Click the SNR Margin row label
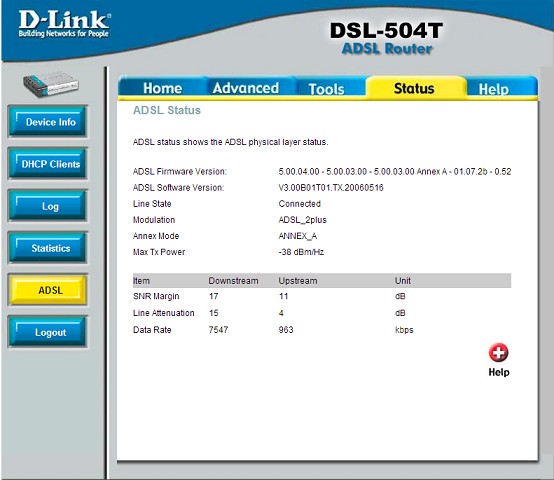The height and width of the screenshot is (480, 554). pos(156,296)
